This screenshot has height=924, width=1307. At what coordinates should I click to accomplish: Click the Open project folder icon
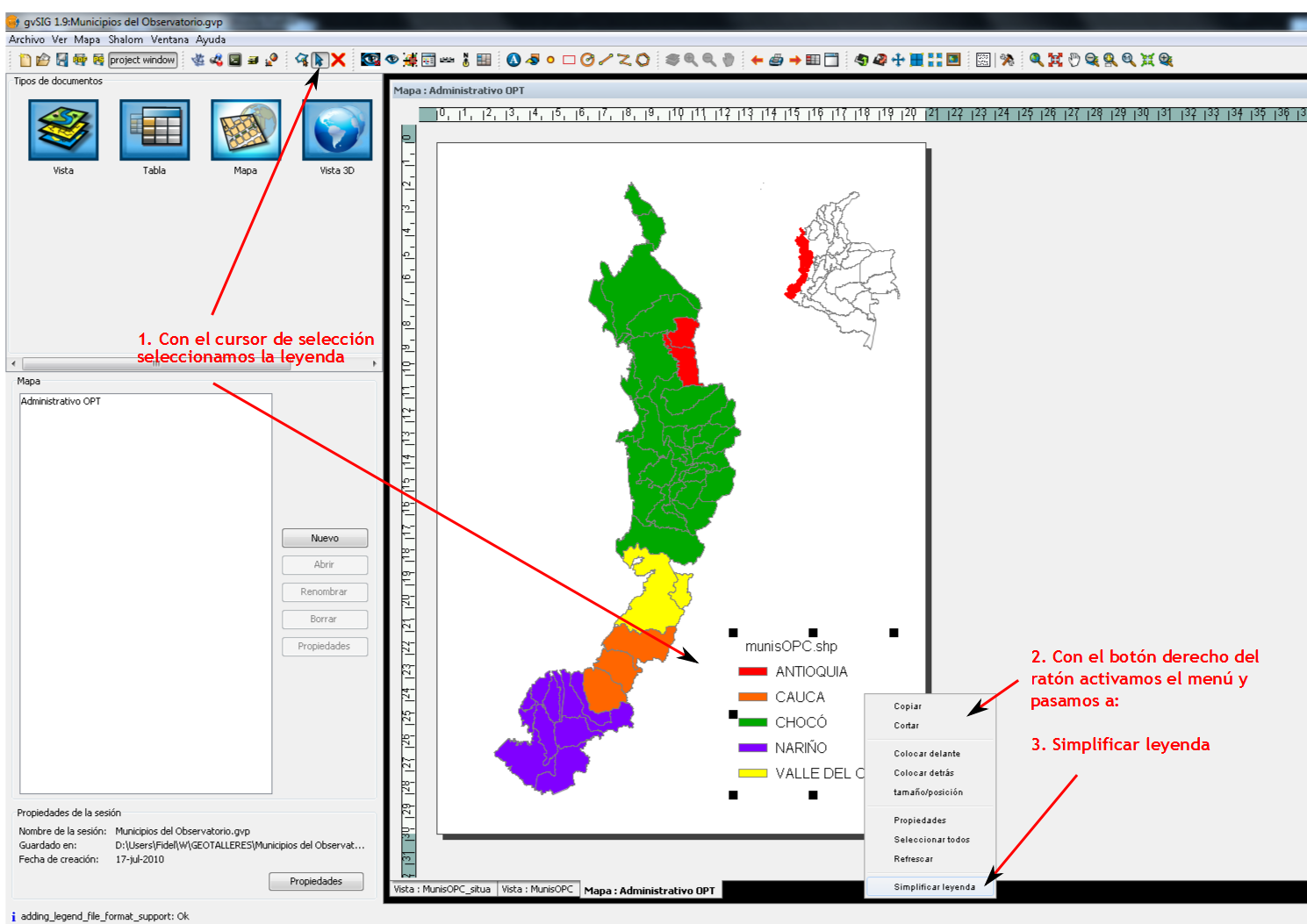click(x=42, y=60)
